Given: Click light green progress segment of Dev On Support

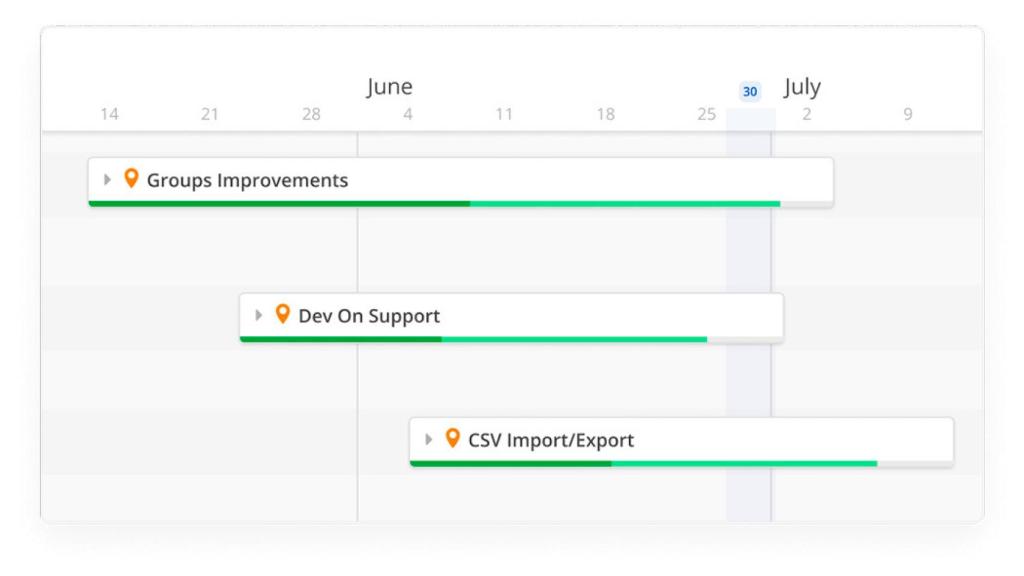Looking at the screenshot, I should [574, 339].
